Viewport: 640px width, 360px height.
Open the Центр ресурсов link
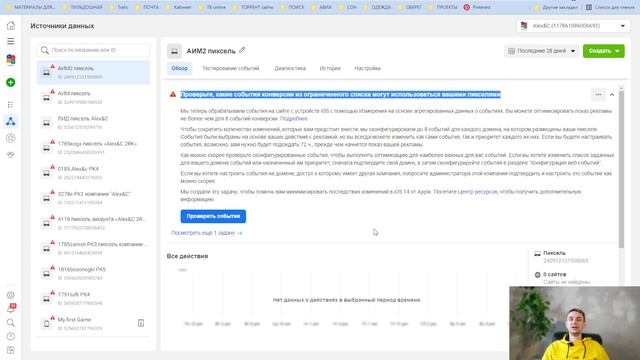pyautogui.click(x=477, y=191)
